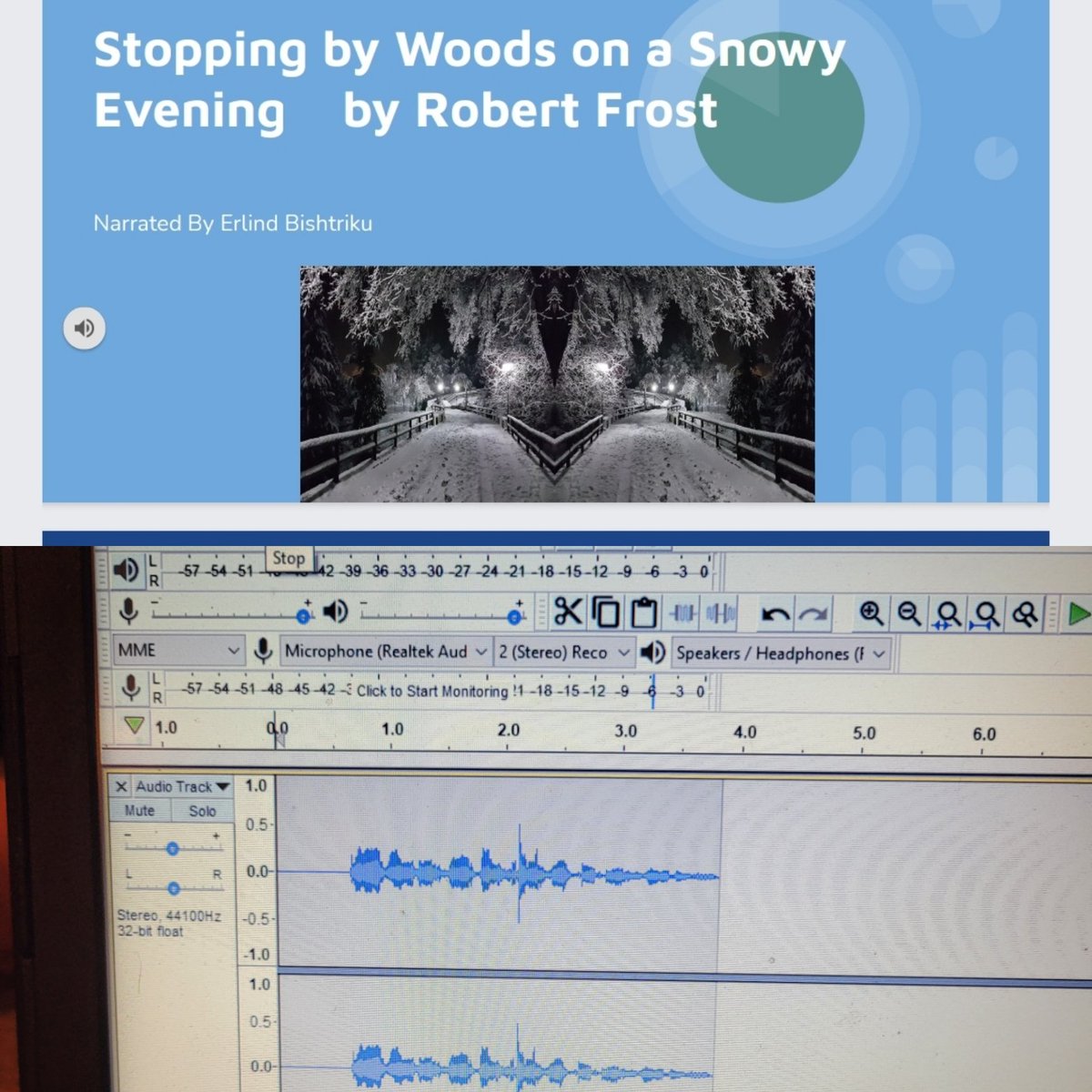Expand the MME audio host selector
Screen dimensions: 1092x1092
point(235,652)
